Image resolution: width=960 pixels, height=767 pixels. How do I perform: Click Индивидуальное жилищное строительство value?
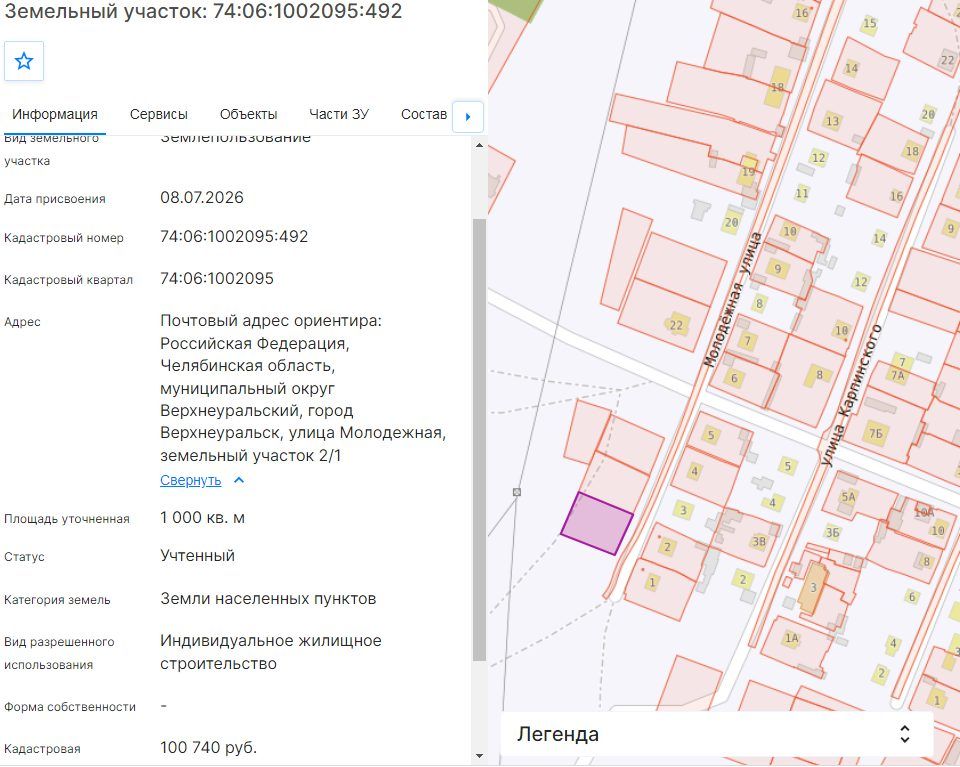pos(271,652)
